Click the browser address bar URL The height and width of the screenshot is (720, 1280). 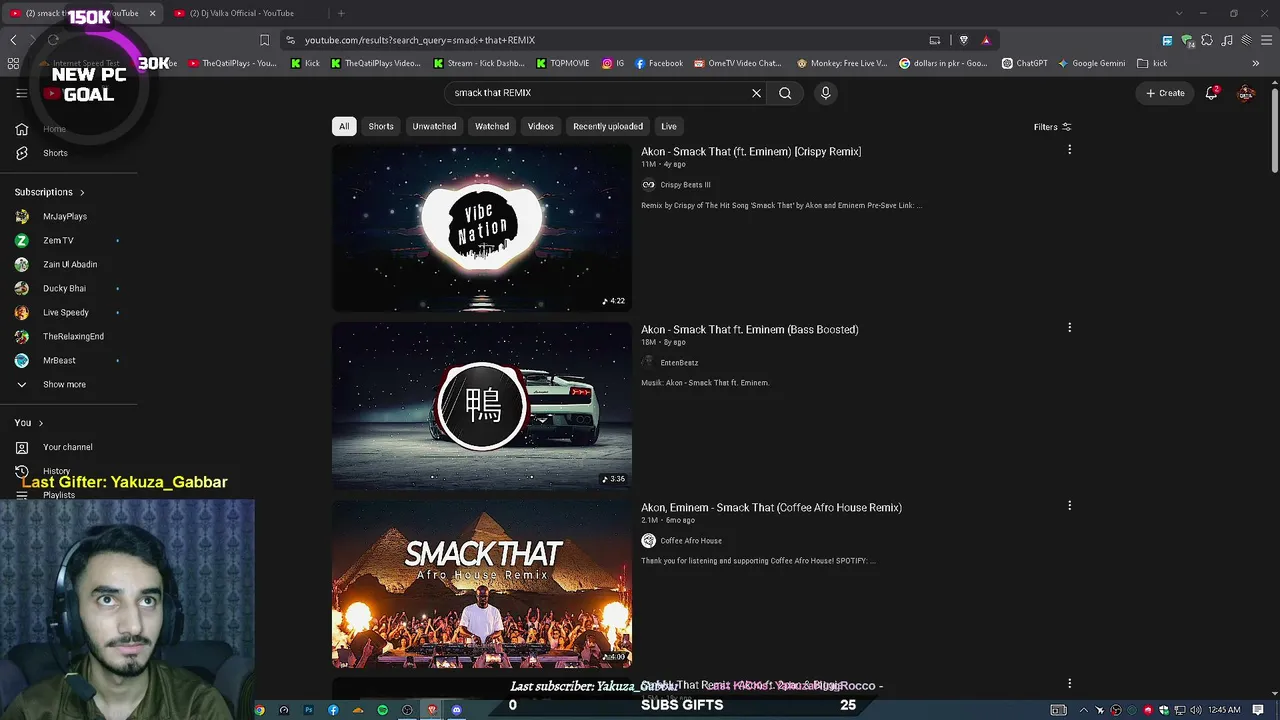pyautogui.click(x=420, y=40)
